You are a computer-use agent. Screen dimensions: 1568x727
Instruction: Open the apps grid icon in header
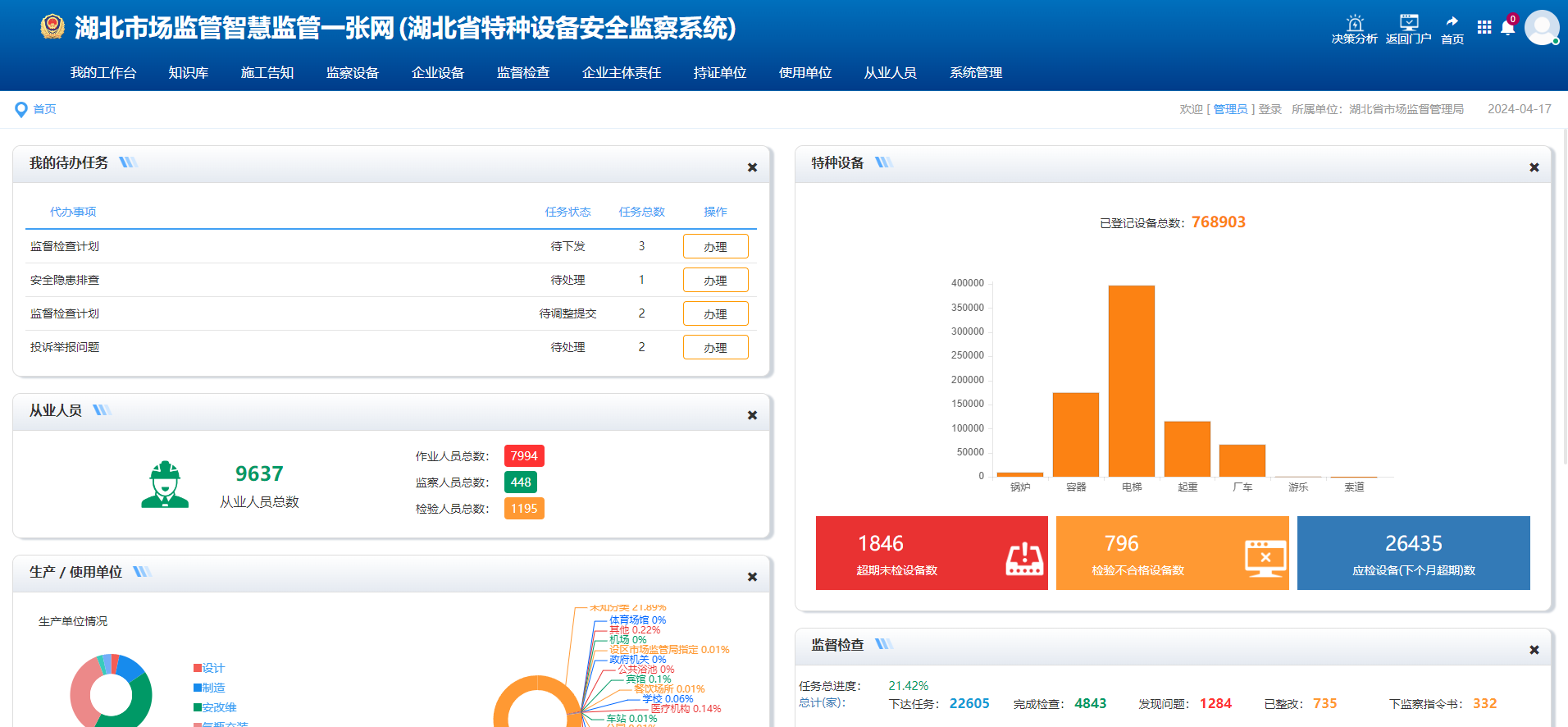pos(1484,28)
